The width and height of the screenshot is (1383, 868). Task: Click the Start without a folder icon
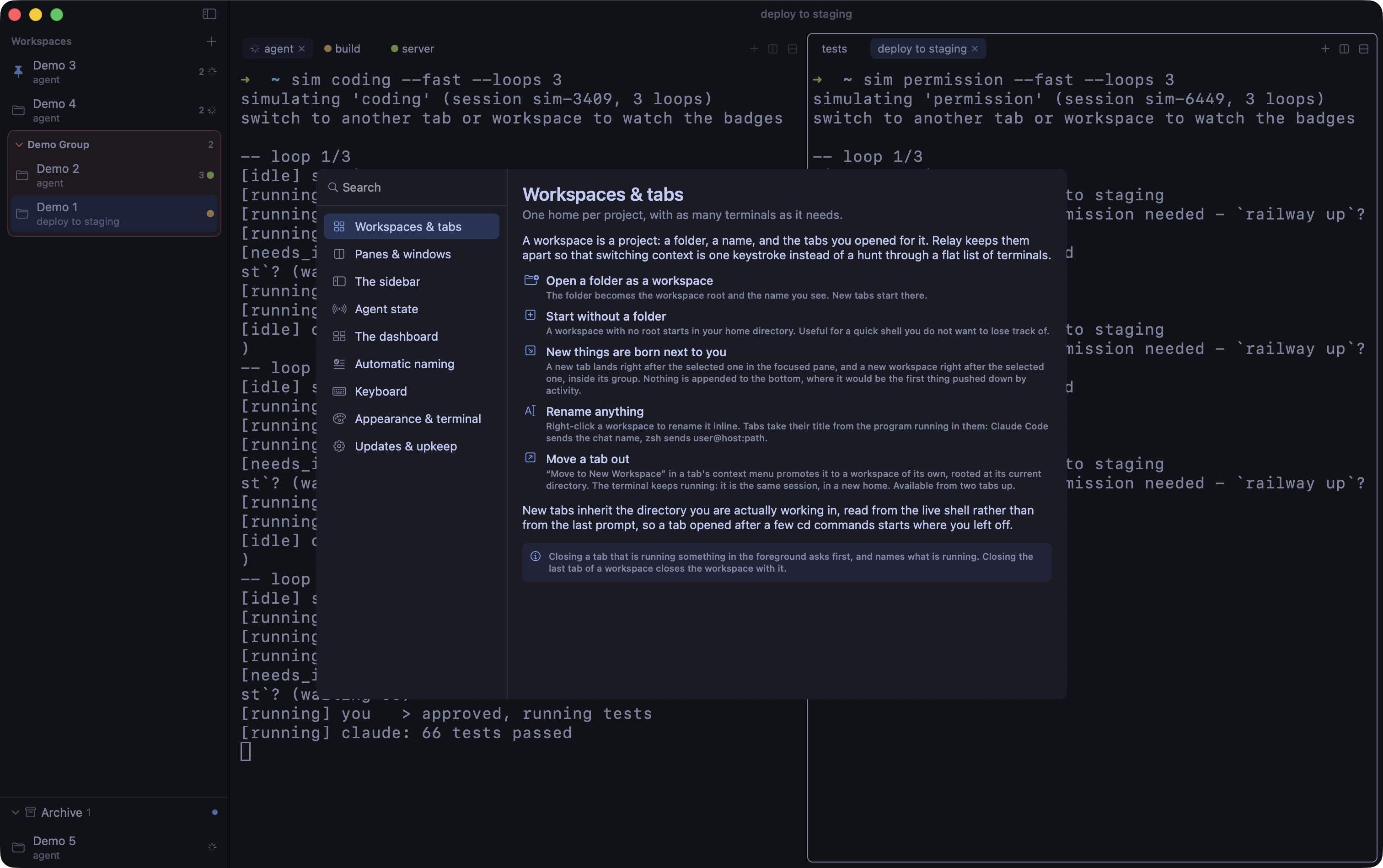point(531,315)
